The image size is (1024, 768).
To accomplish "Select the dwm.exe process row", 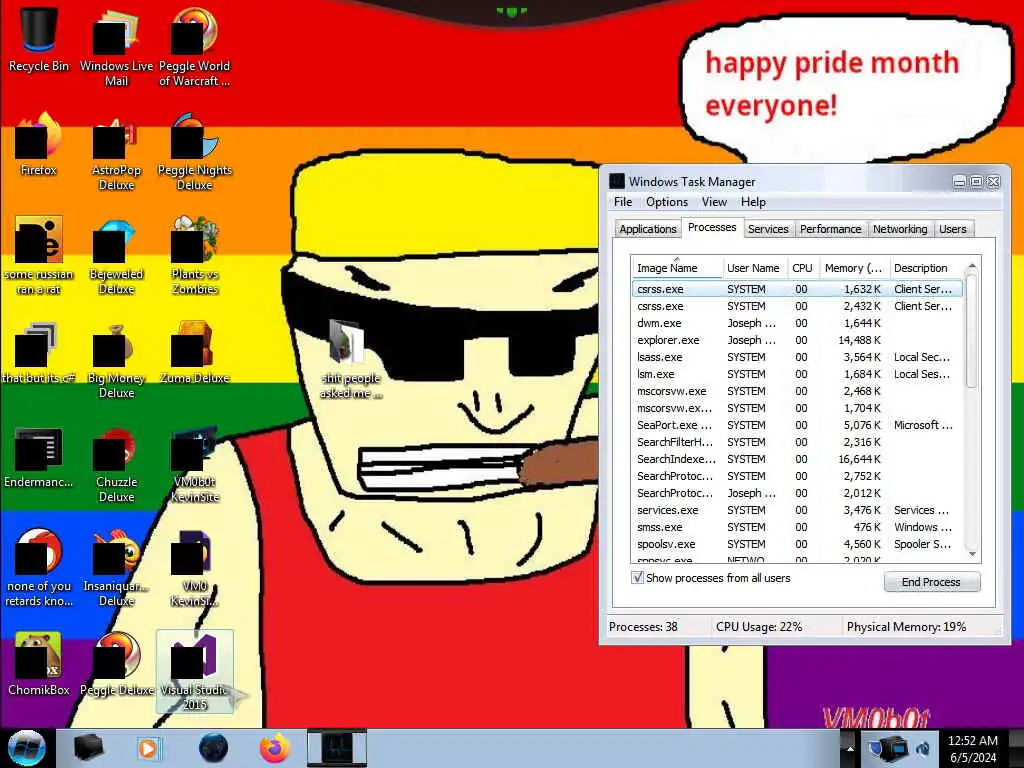I will click(x=797, y=323).
